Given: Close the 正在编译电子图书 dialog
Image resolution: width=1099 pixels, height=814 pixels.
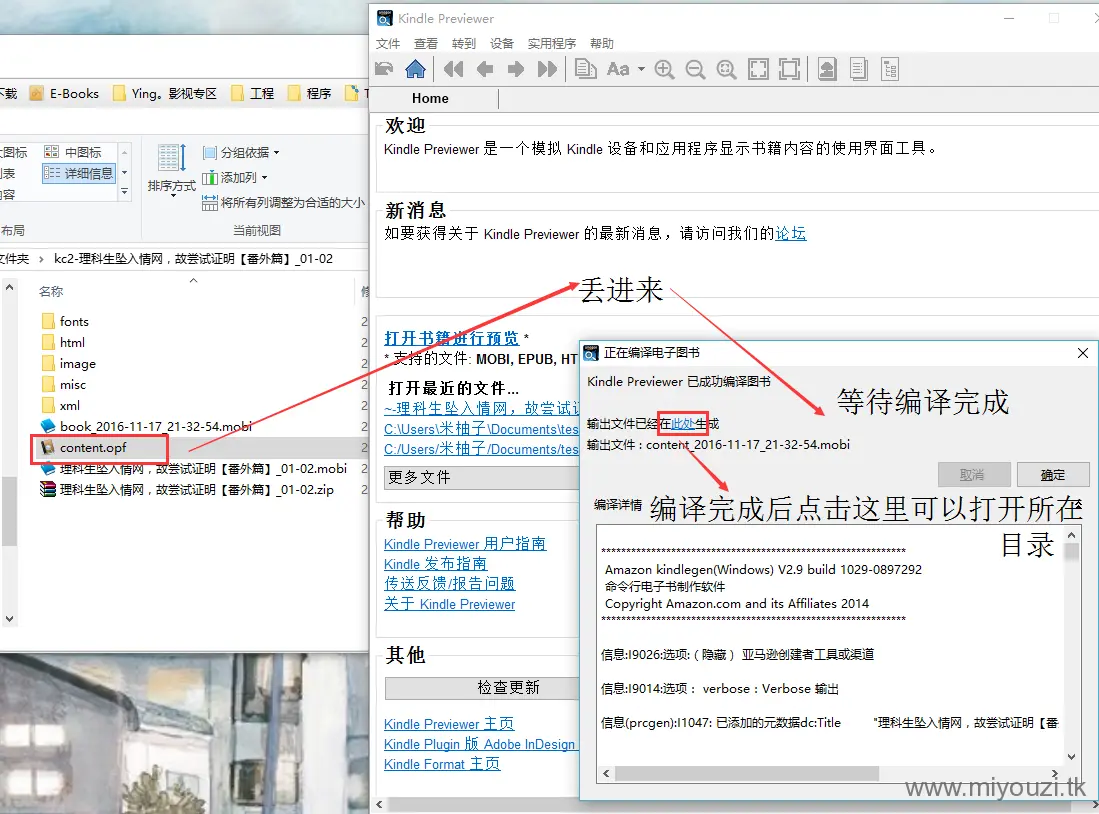Looking at the screenshot, I should [1082, 353].
